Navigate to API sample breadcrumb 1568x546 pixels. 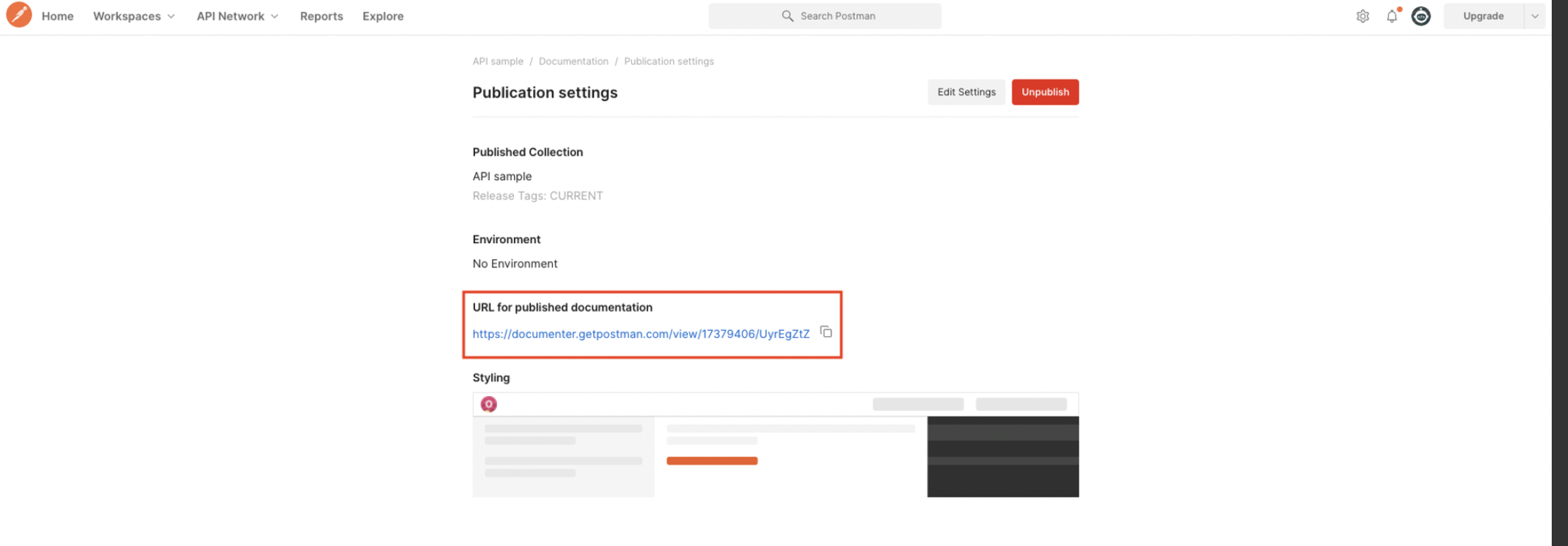tap(498, 62)
